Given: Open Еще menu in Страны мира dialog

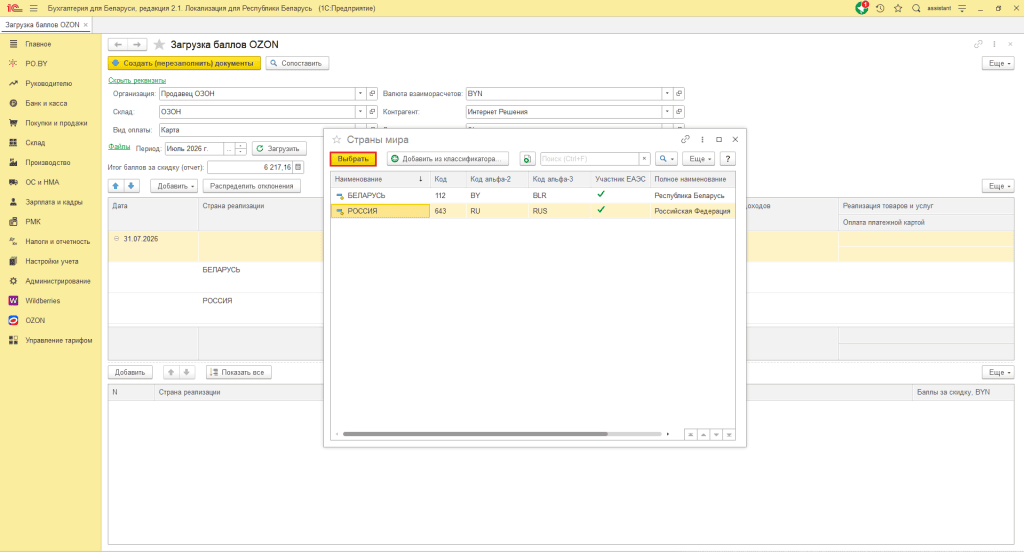Looking at the screenshot, I should point(698,159).
